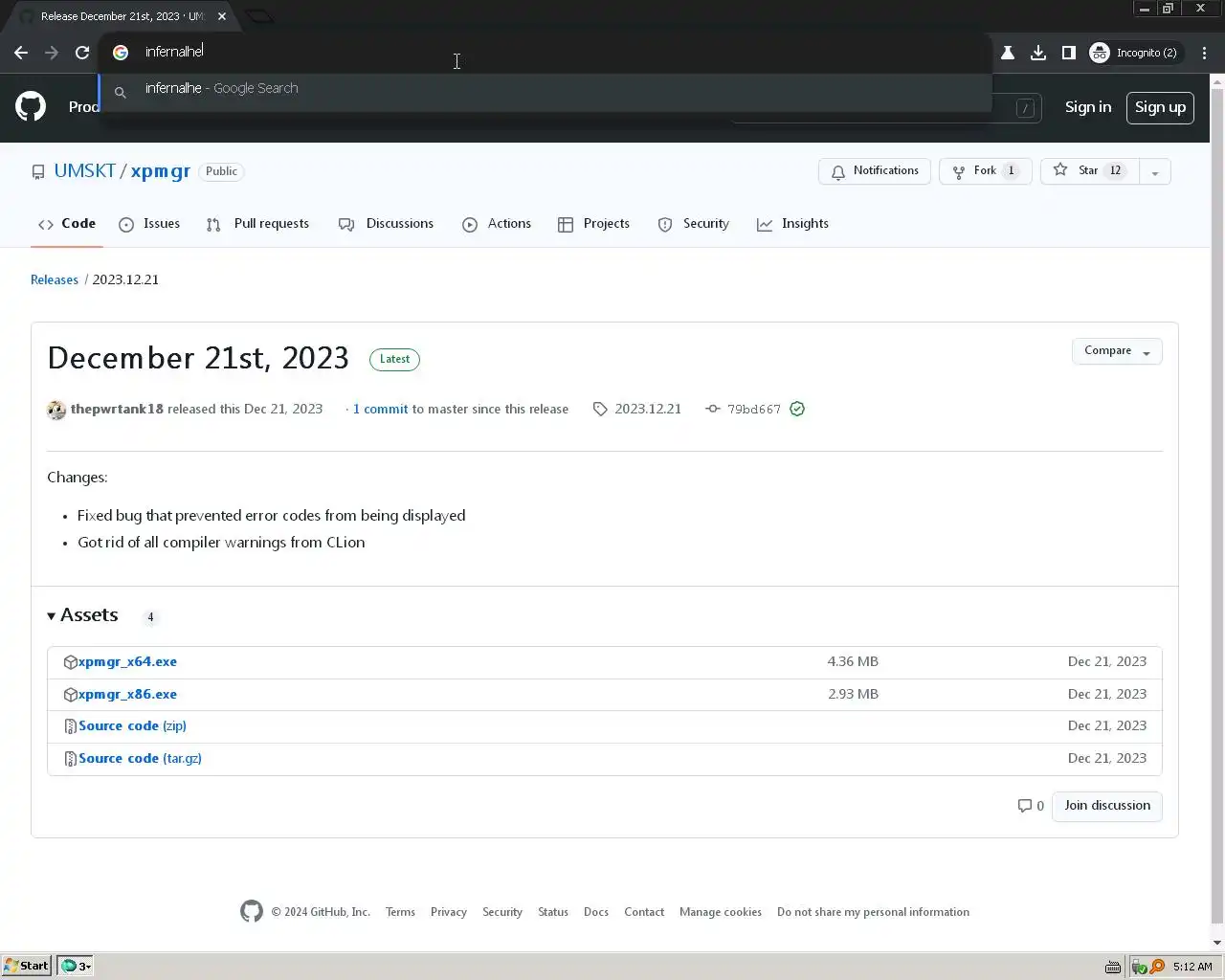Open the footer Docs link

596,912
